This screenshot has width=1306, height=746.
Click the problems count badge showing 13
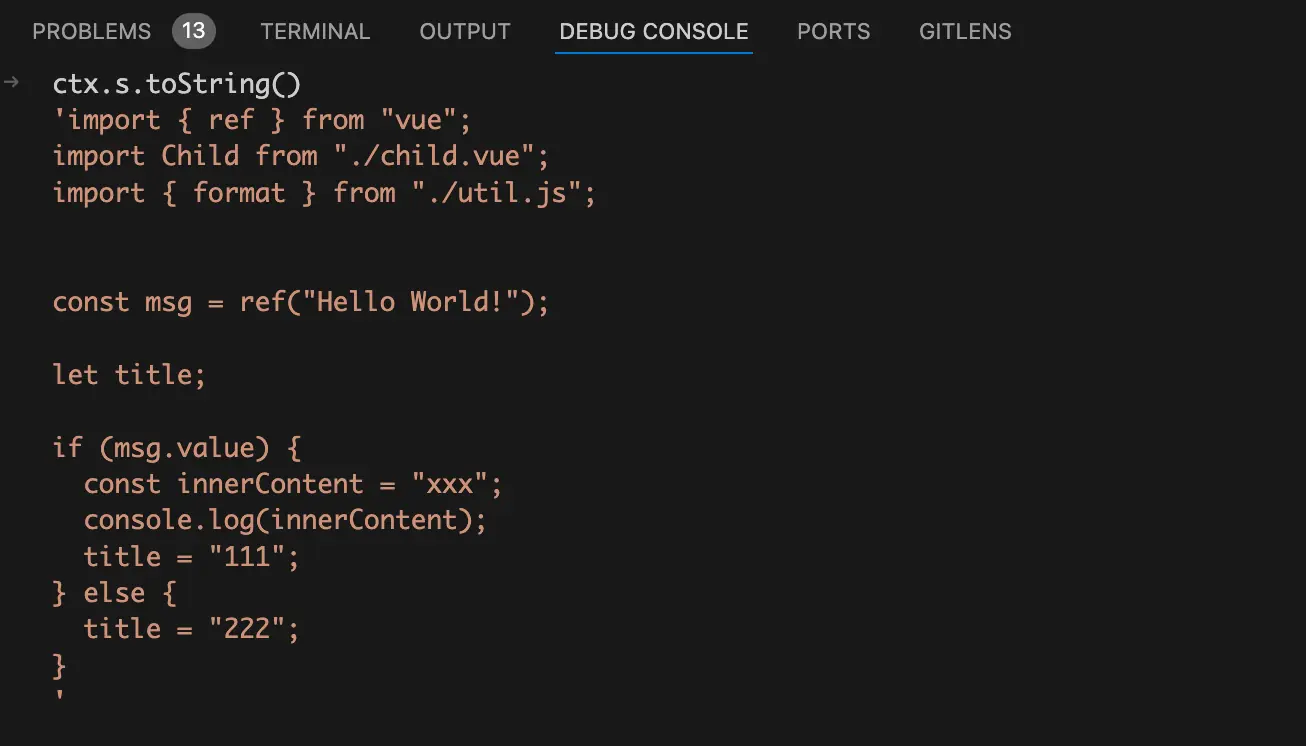[x=194, y=32]
